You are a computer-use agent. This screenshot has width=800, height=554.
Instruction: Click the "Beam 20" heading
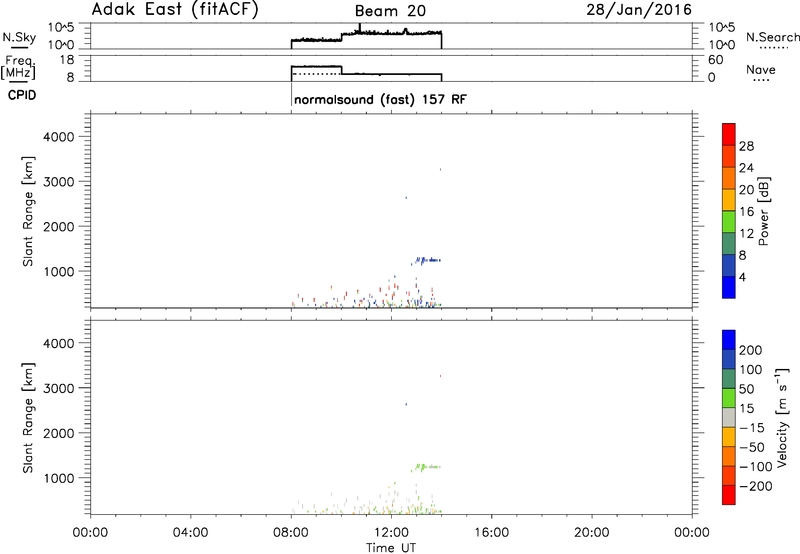390,11
